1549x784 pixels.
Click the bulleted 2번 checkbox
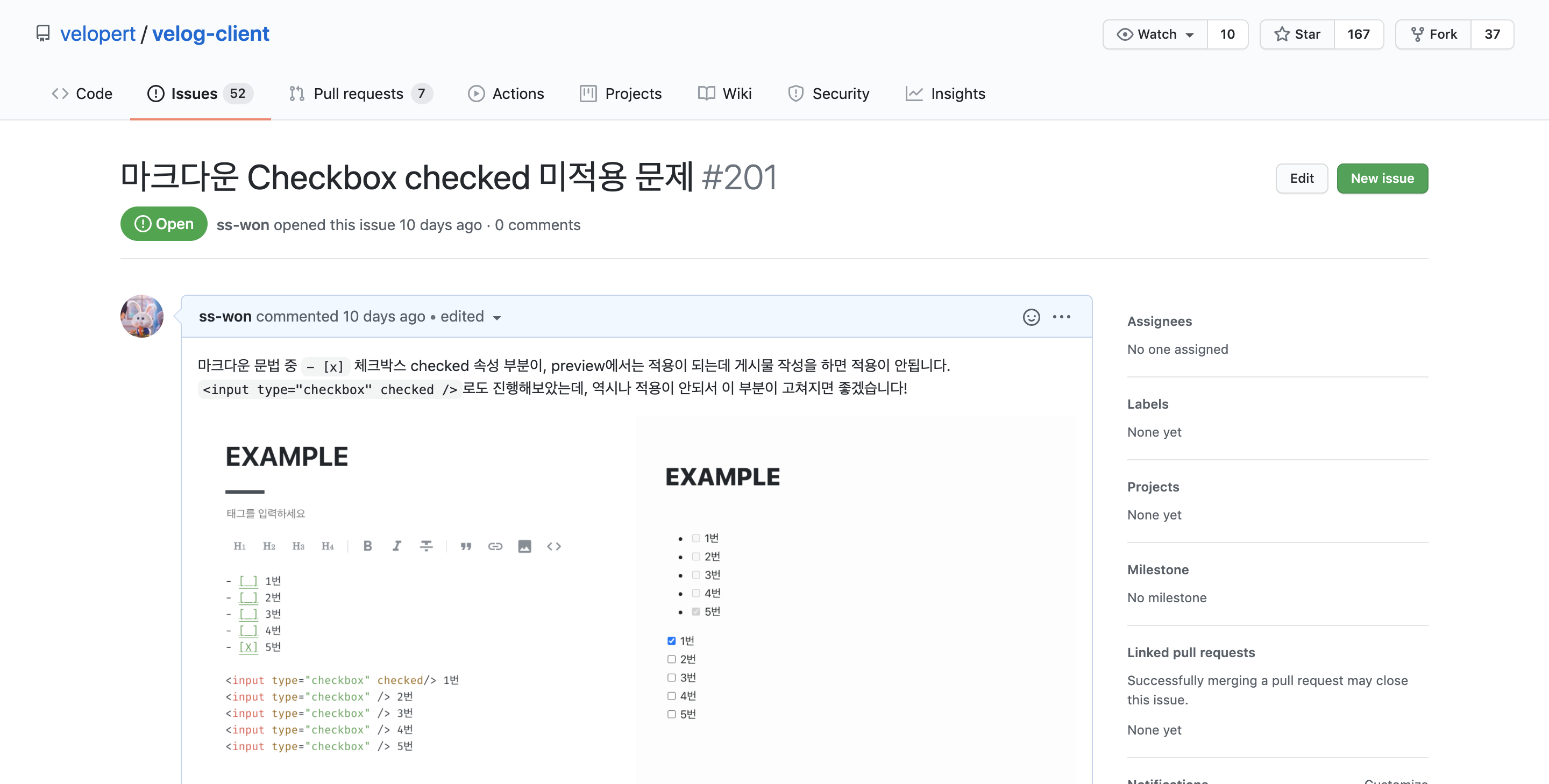[696, 557]
